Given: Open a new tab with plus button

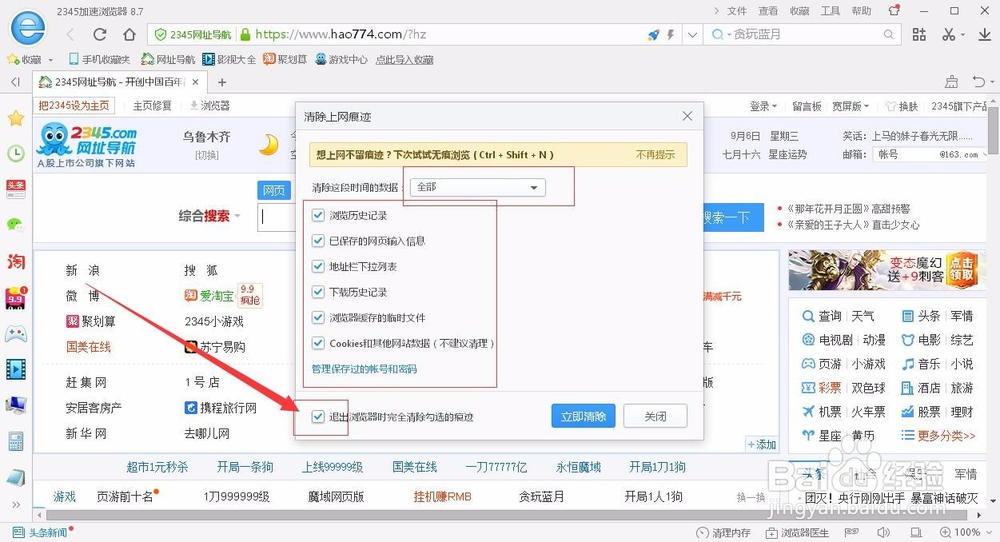Looking at the screenshot, I should click(222, 82).
